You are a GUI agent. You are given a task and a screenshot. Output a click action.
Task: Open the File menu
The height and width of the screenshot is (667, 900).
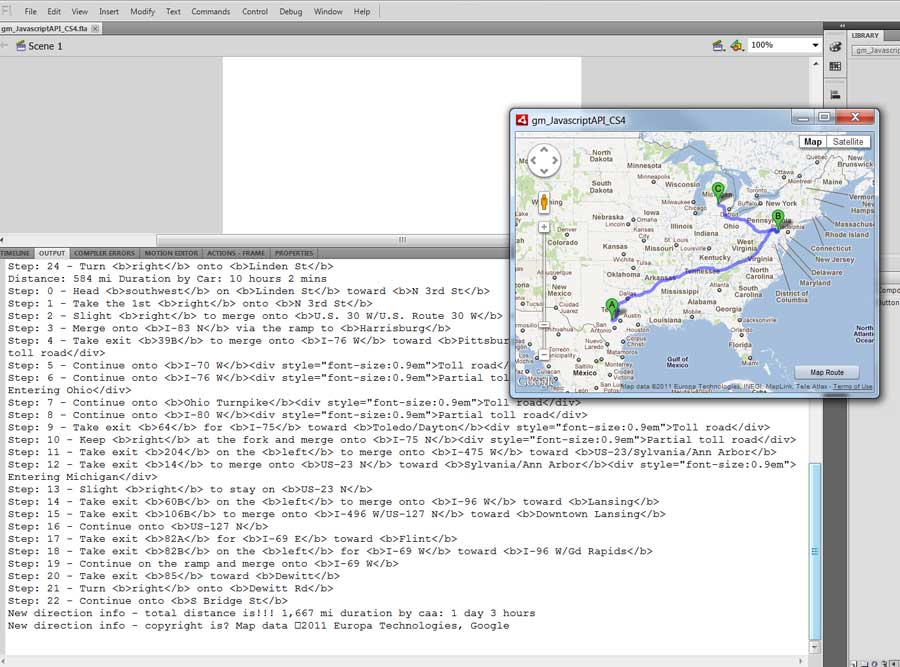click(31, 11)
